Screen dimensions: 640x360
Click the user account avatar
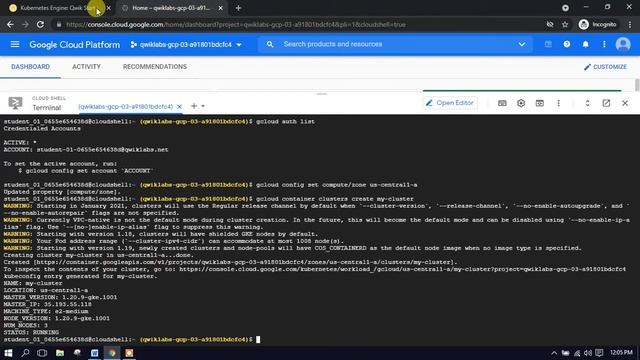(623, 44)
